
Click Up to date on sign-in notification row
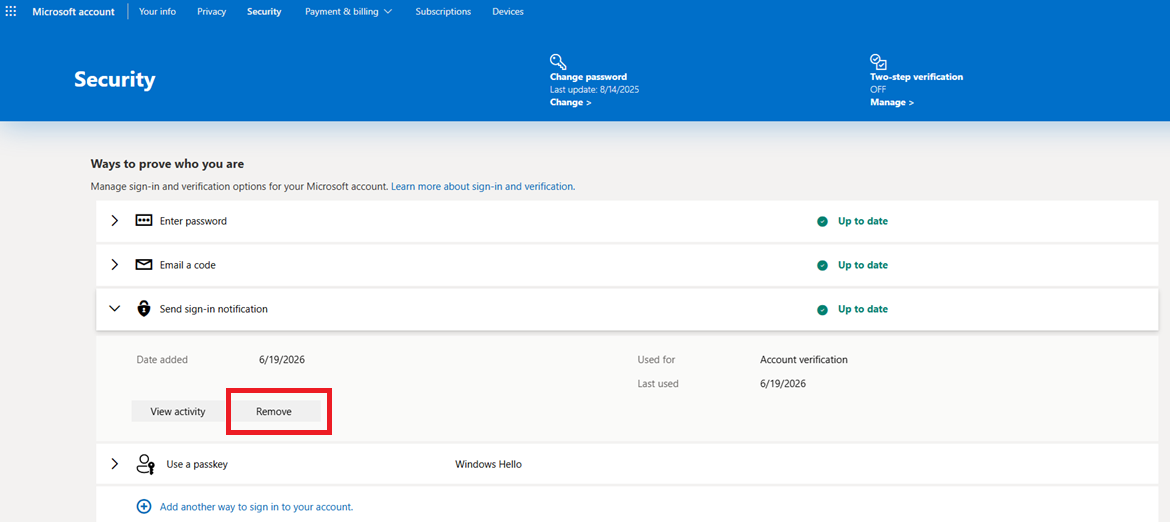863,309
